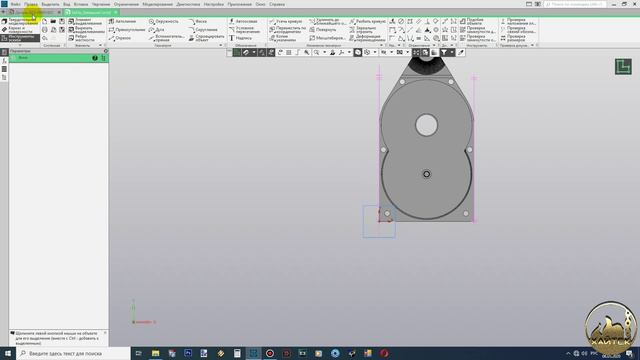The width and height of the screenshot is (640, 360).
Task: Open the Правка menu
Action: point(31,4)
